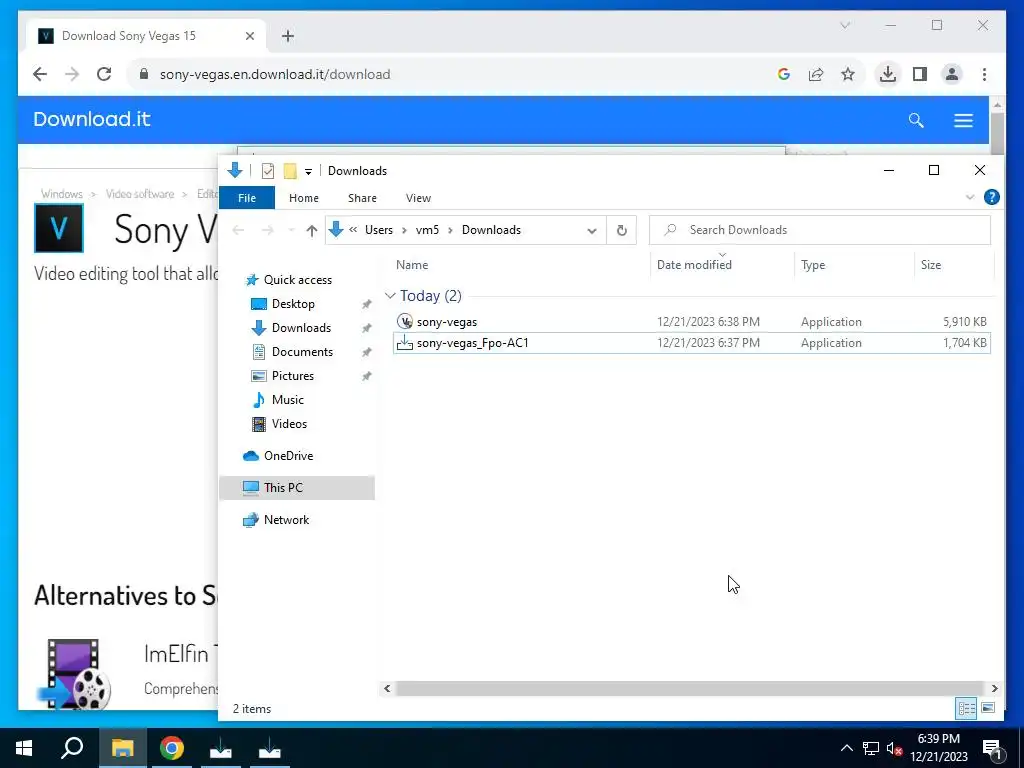This screenshot has height=768, width=1024.
Task: Share this page from Chrome toolbar
Action: pos(816,74)
